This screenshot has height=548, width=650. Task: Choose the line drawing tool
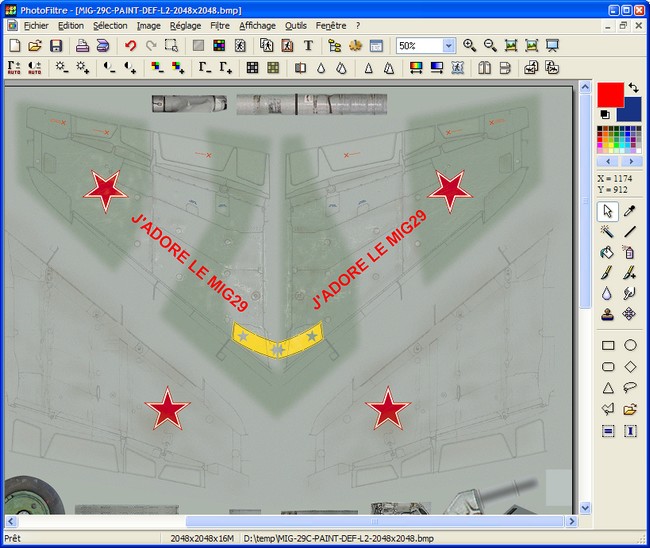click(629, 232)
